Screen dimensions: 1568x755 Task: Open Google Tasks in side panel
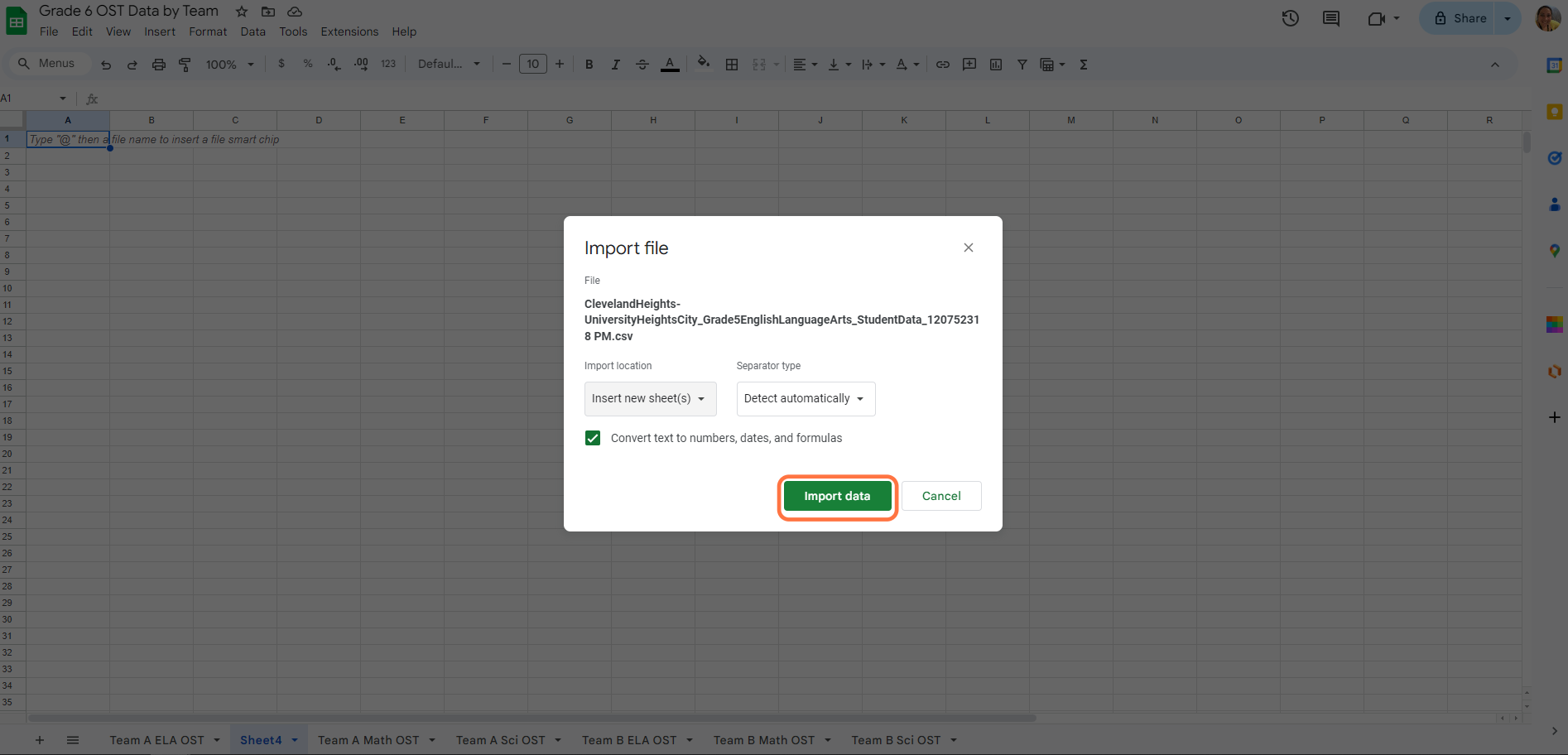click(1555, 158)
